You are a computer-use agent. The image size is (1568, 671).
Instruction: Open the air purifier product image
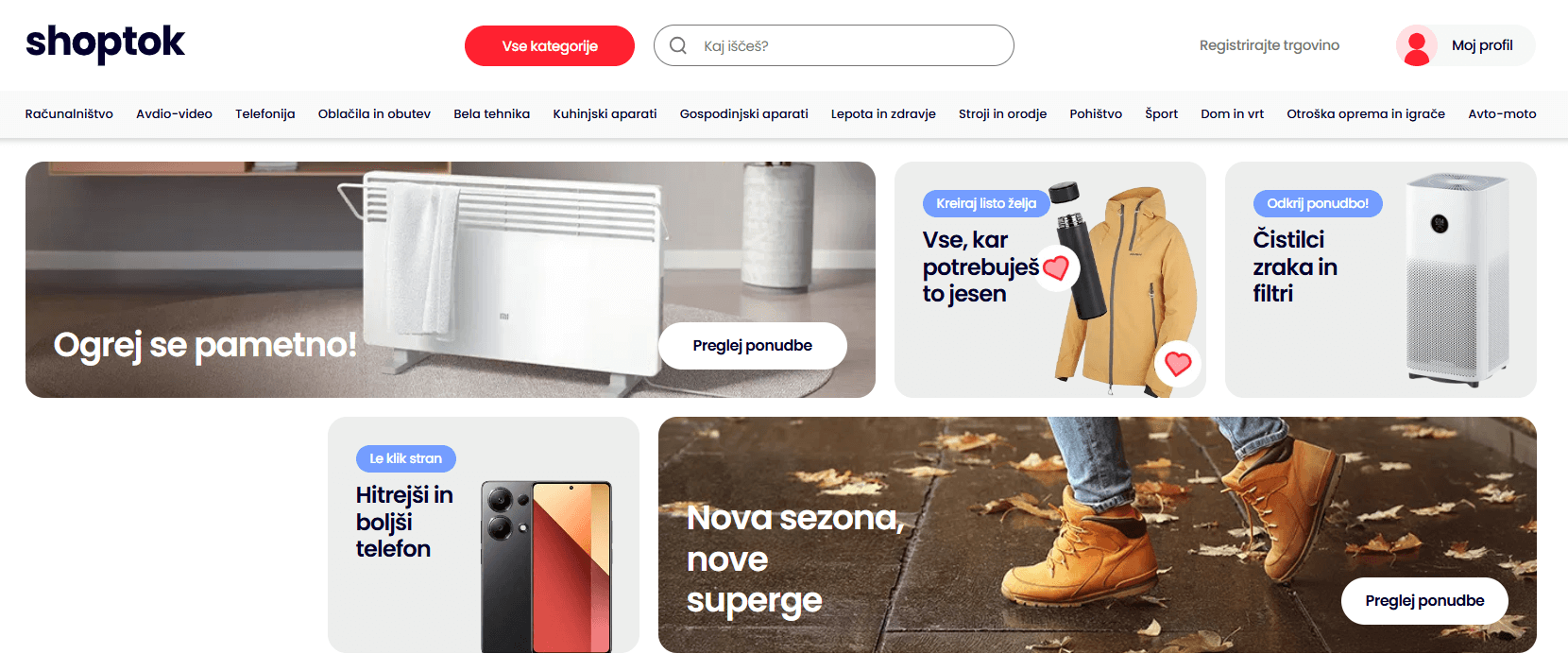pos(1457,280)
